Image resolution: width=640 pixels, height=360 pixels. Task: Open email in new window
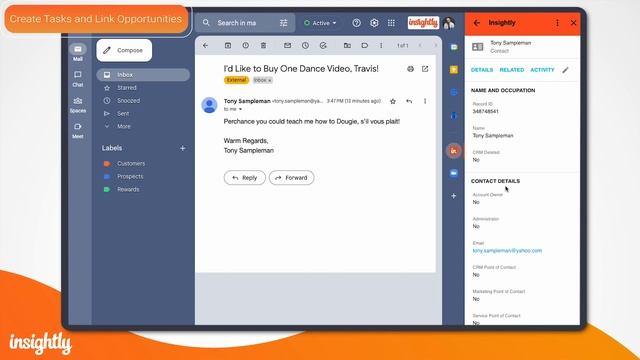425,69
